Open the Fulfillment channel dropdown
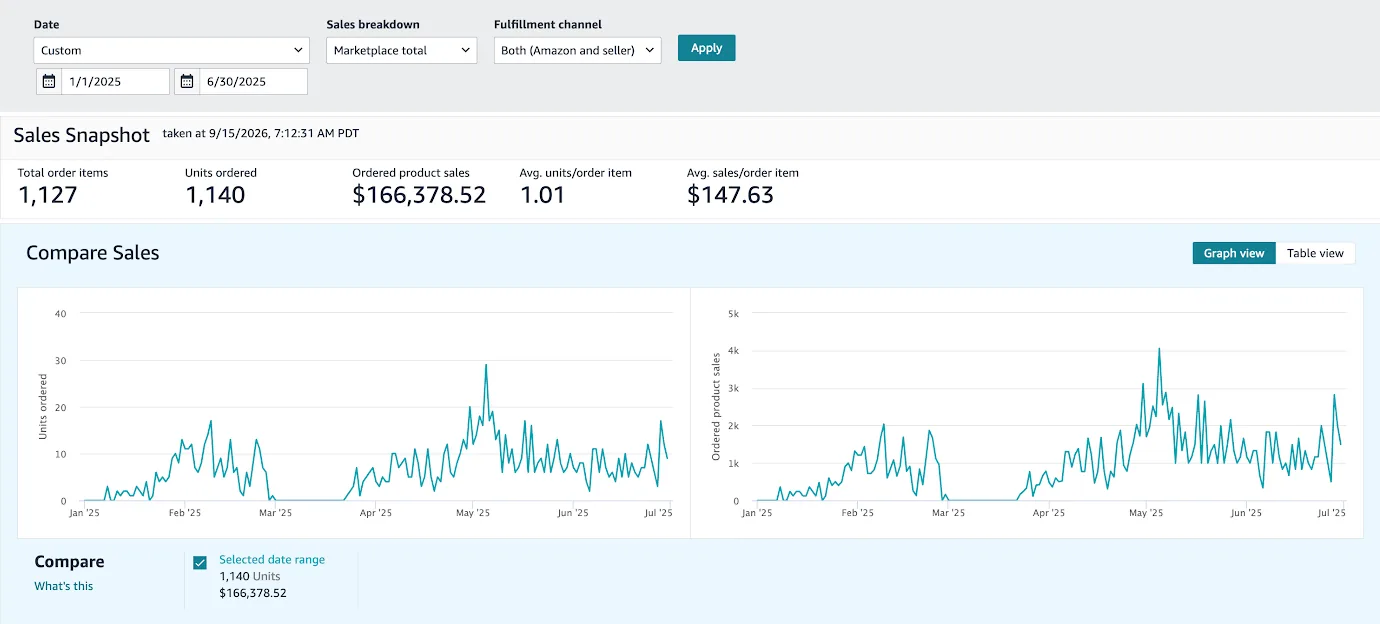This screenshot has height=624, width=1380. (x=577, y=50)
